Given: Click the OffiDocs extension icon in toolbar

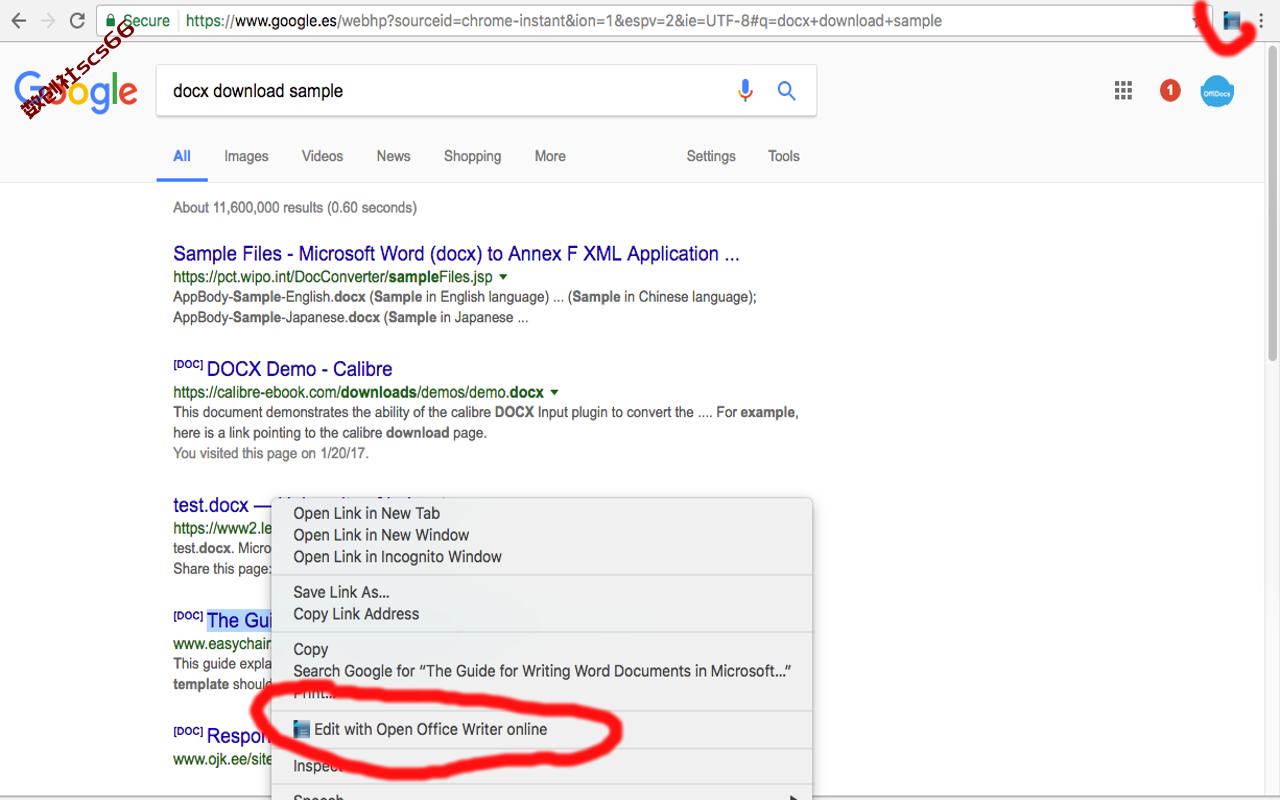Looking at the screenshot, I should (1232, 20).
